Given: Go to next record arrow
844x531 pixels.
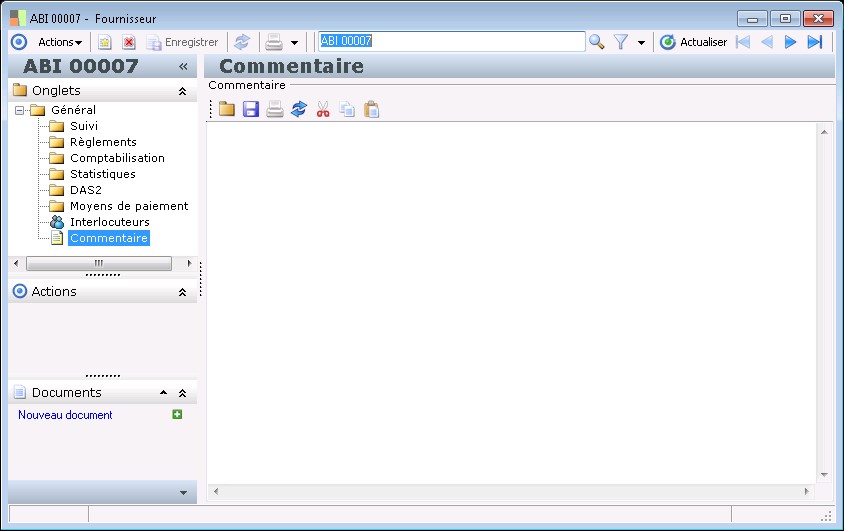Looking at the screenshot, I should click(790, 42).
